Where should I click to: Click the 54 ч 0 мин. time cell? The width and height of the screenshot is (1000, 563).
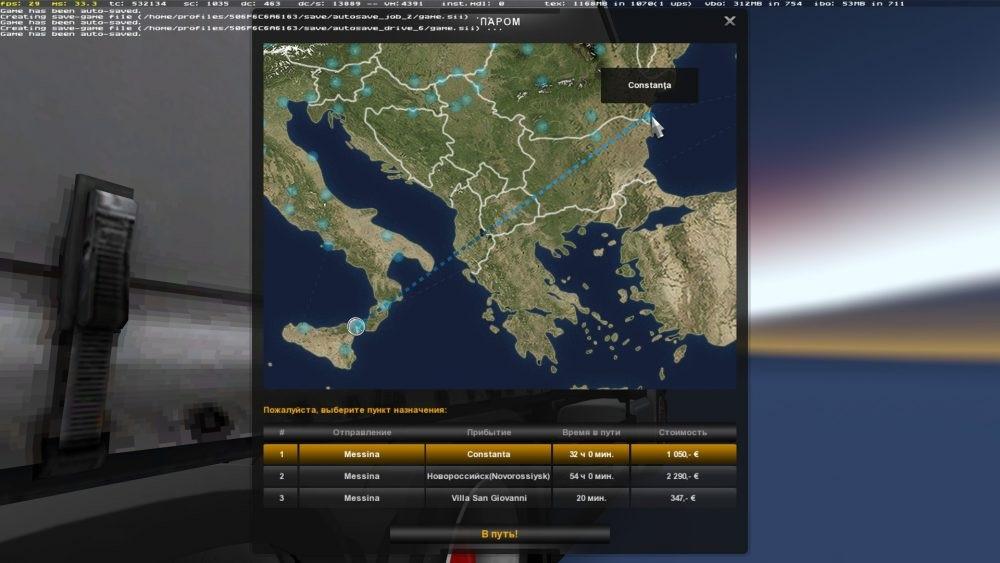click(590, 476)
